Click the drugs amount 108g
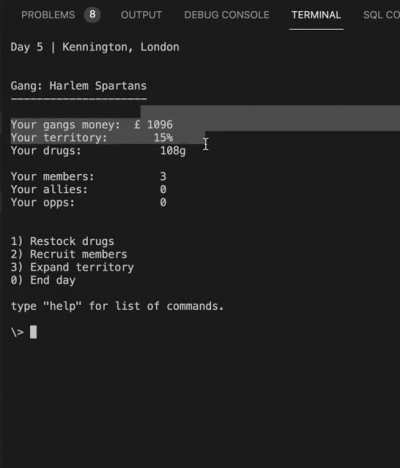Screen dimensions: 400x468 click(x=173, y=151)
